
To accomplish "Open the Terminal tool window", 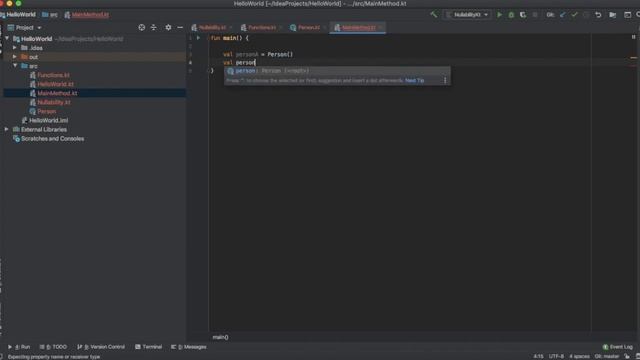I will click(149, 347).
